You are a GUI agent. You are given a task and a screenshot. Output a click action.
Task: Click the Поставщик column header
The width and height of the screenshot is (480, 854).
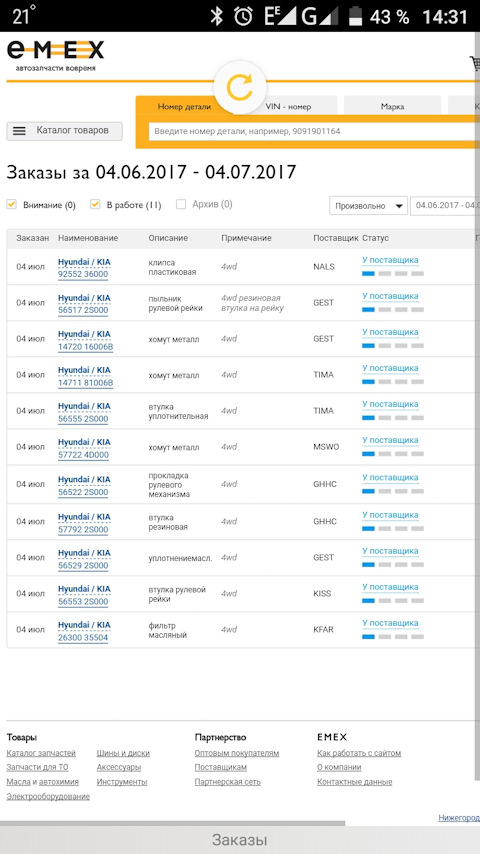pyautogui.click(x=336, y=238)
